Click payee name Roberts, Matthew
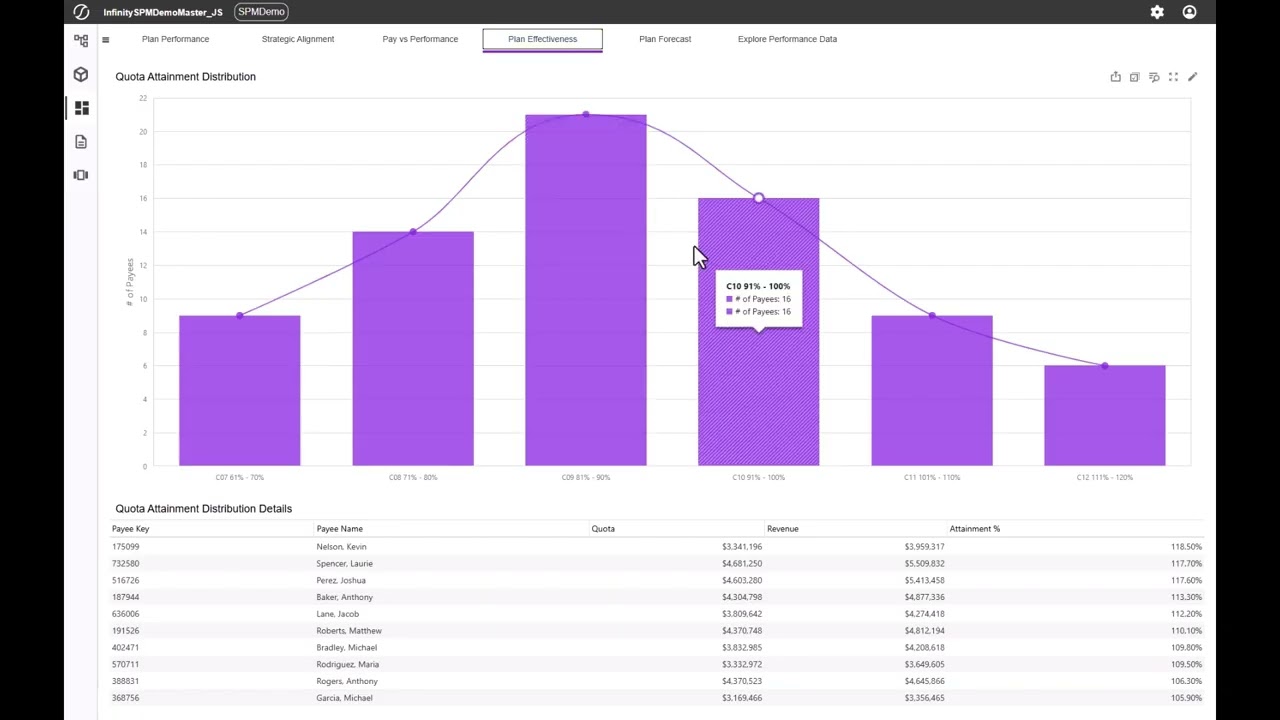The height and width of the screenshot is (720, 1280). [349, 631]
